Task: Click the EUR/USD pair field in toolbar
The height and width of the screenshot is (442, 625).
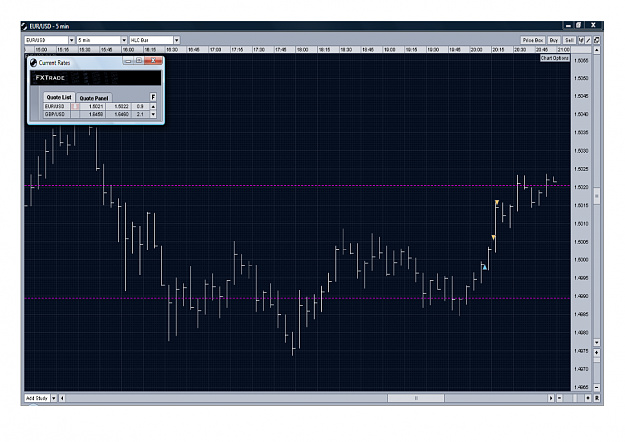Action: (x=47, y=40)
